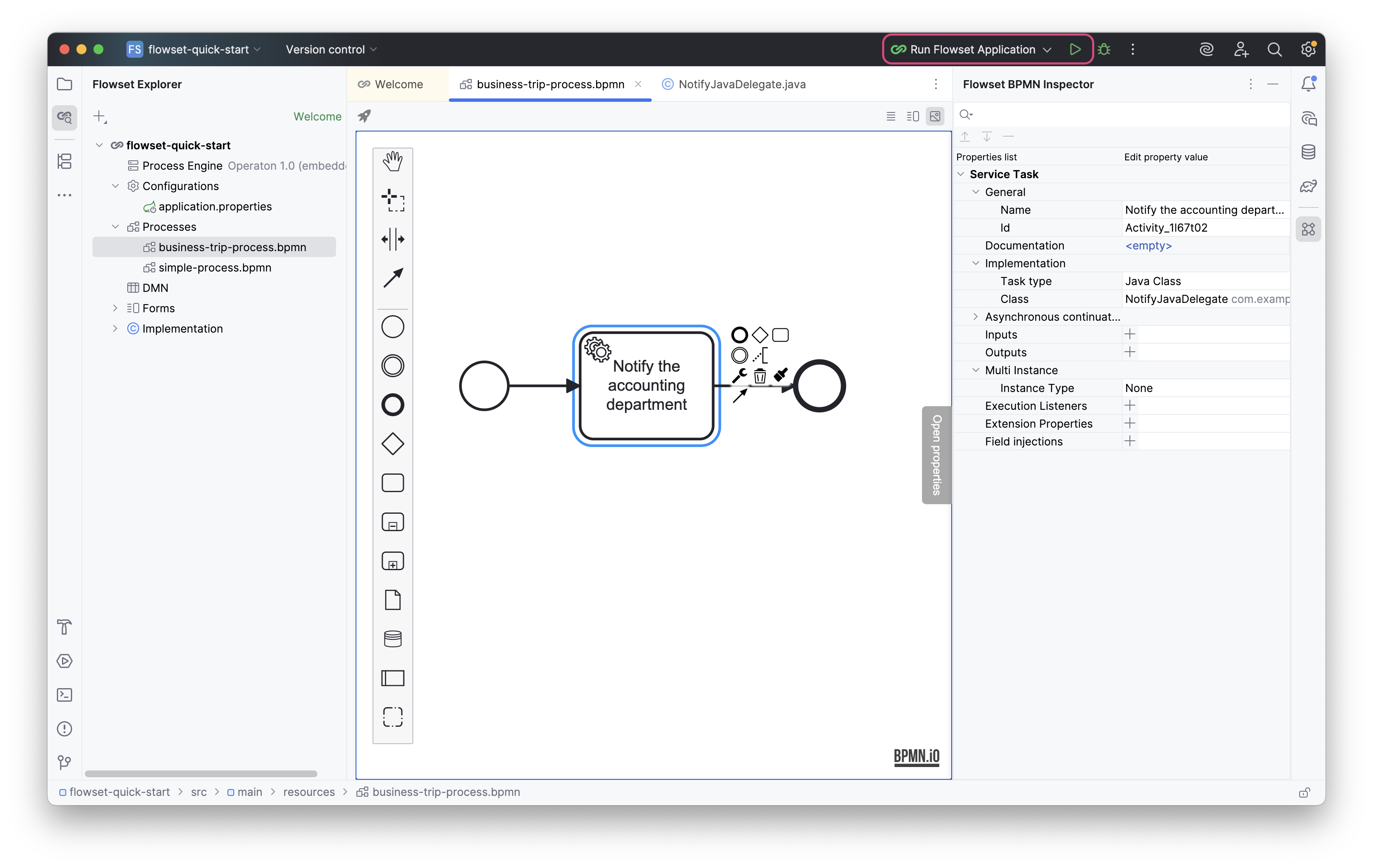Screen dimensions: 1373x868
Task: Click the green Welcome link
Action: coord(317,116)
